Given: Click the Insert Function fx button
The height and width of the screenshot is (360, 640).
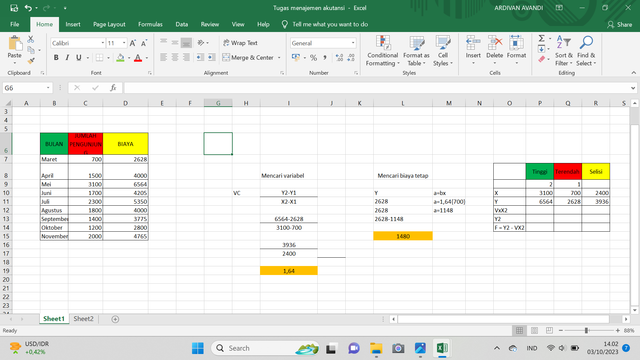Looking at the screenshot, I should 113,88.
